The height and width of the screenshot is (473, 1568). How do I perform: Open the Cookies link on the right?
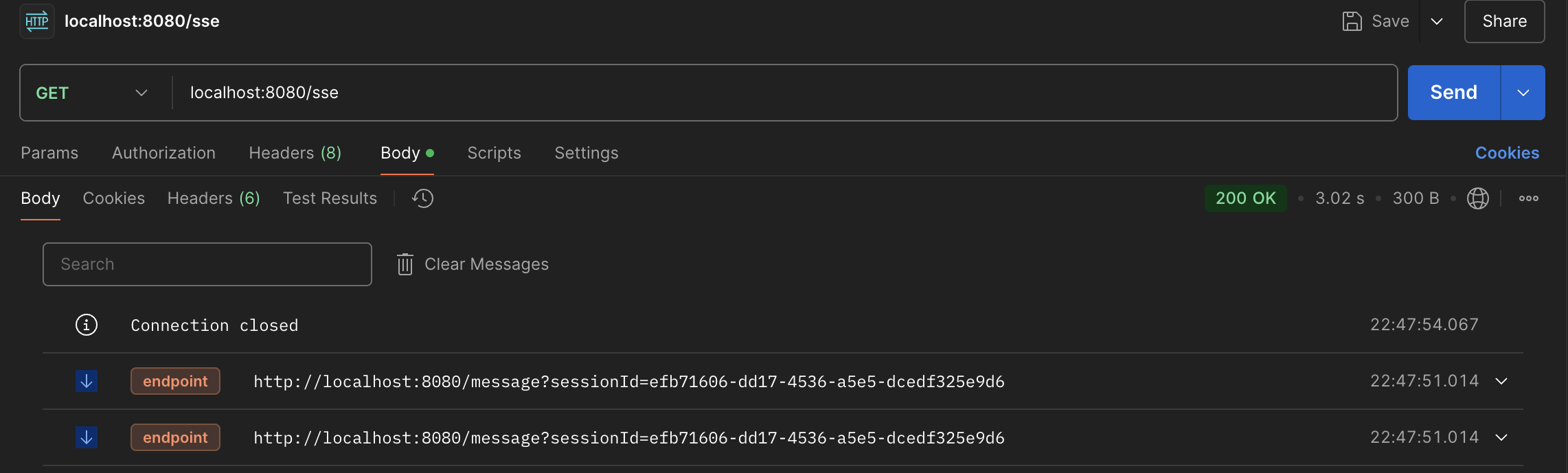click(1507, 153)
